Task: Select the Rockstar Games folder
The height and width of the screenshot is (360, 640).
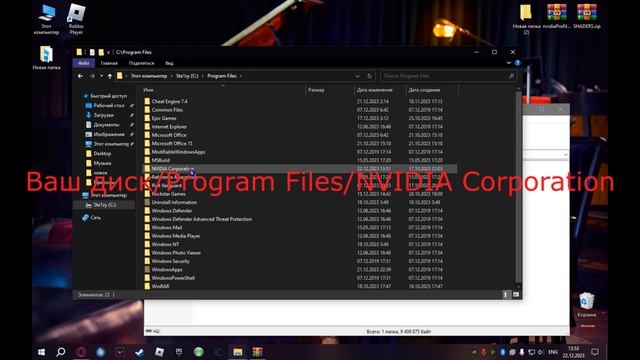Action: coord(169,194)
